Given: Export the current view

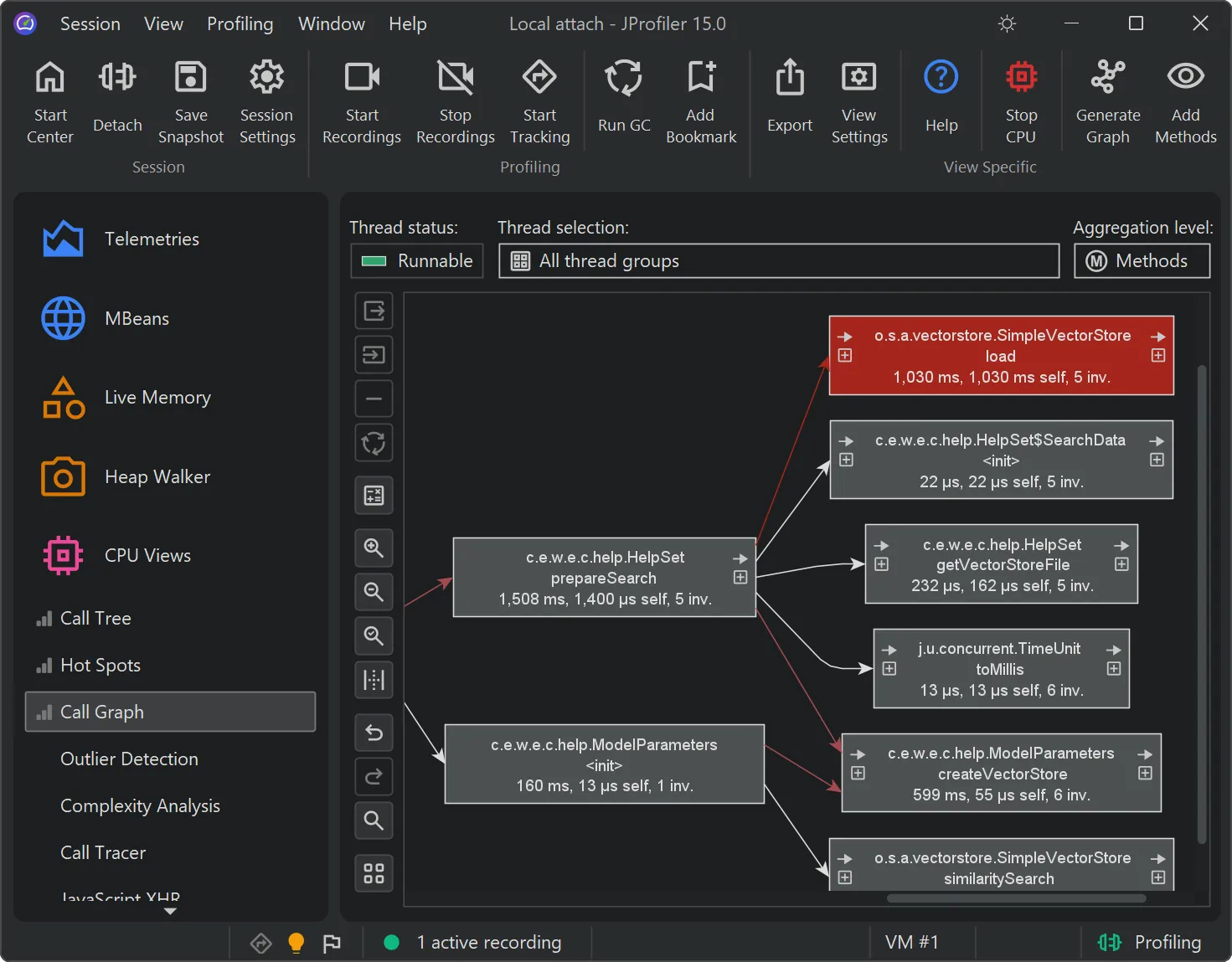Looking at the screenshot, I should [x=788, y=99].
